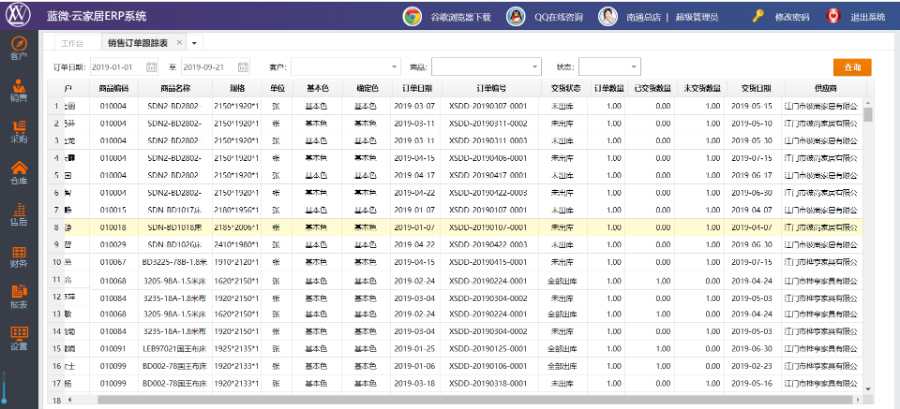
Task: Sort by the 已交货数量 column header
Action: (x=652, y=88)
